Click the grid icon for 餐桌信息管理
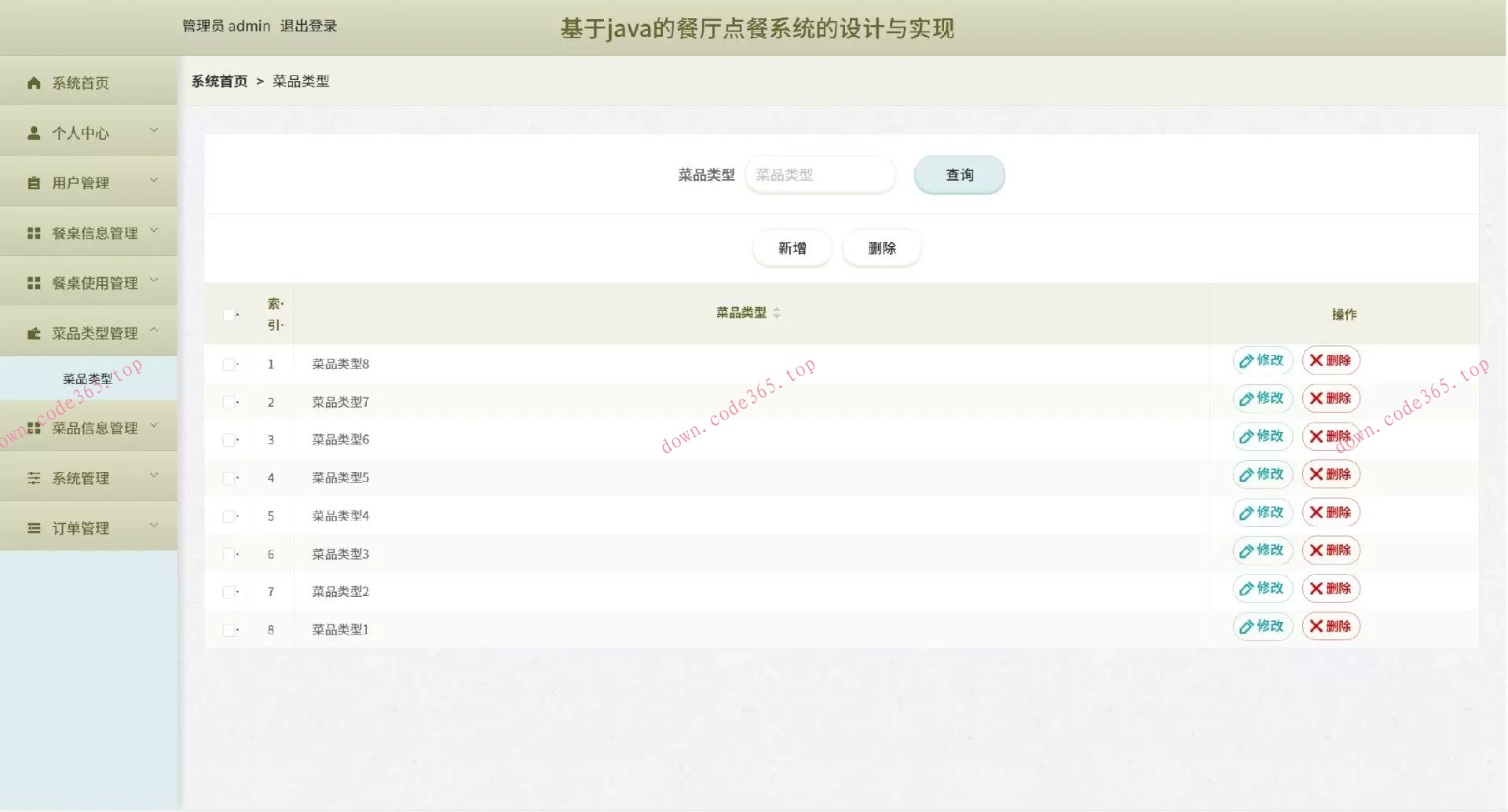The width and height of the screenshot is (1508, 812). click(33, 232)
